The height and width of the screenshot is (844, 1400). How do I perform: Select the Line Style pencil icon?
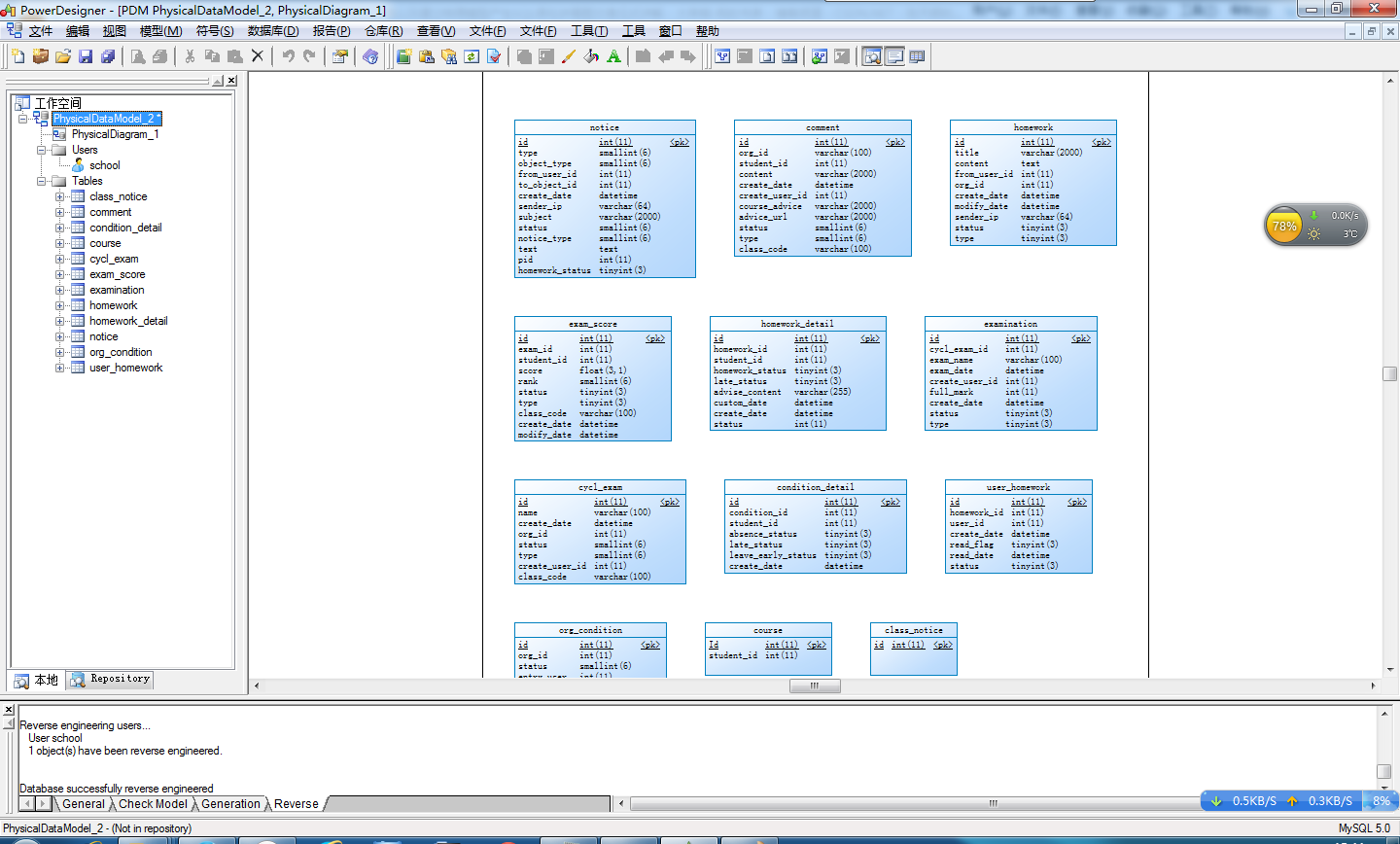point(569,56)
